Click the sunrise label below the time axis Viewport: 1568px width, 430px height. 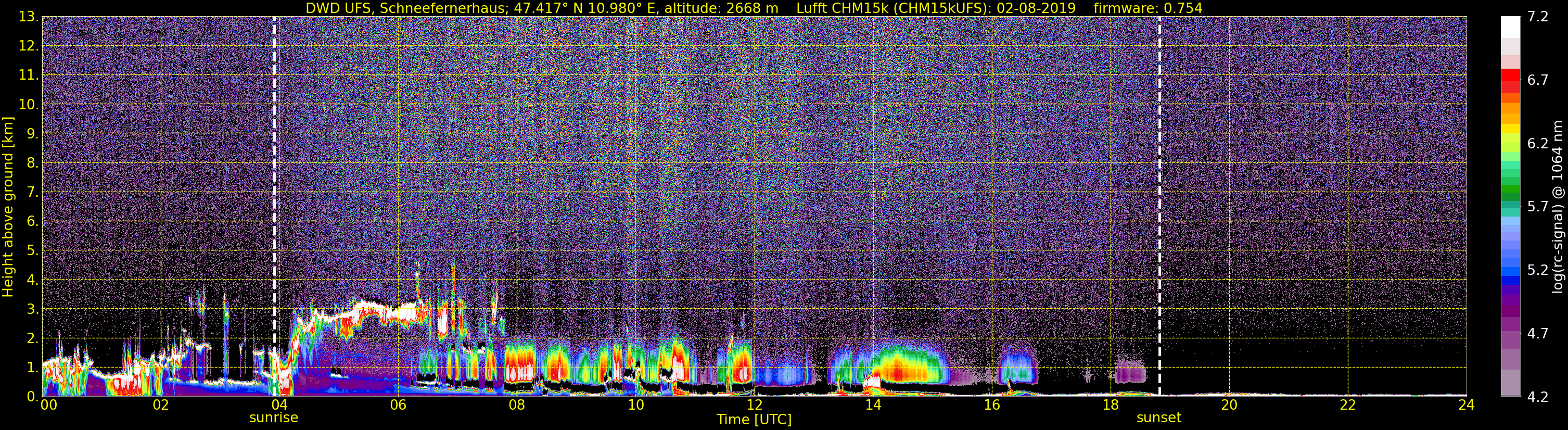[273, 418]
